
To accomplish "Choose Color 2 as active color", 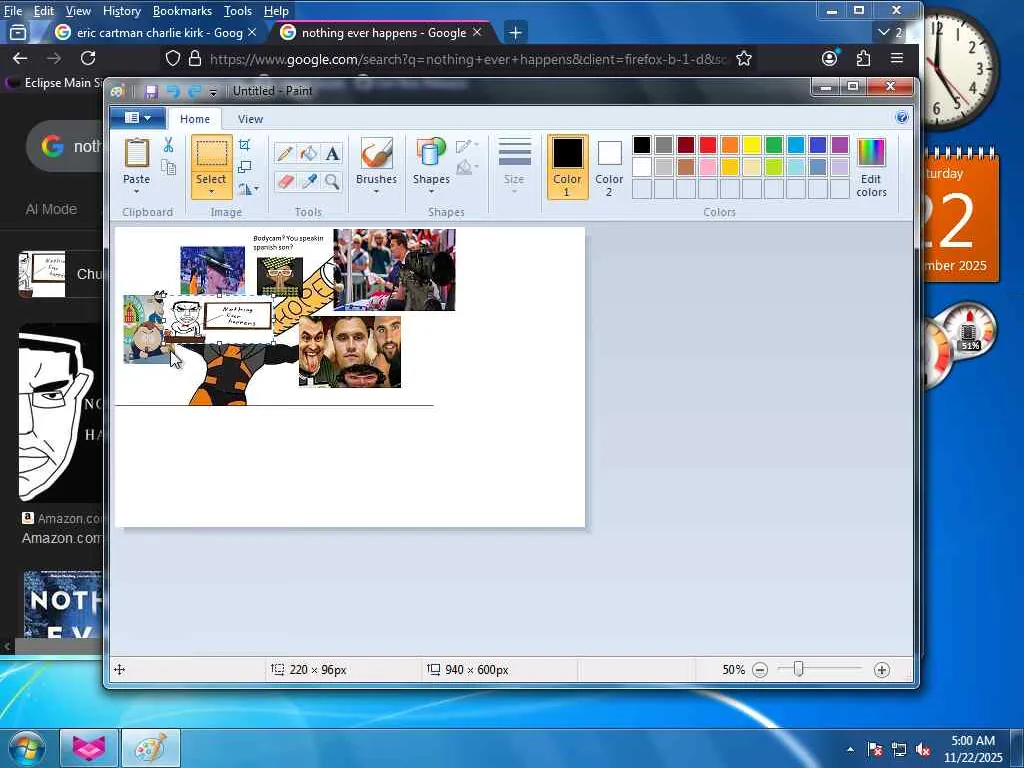I will 609,167.
